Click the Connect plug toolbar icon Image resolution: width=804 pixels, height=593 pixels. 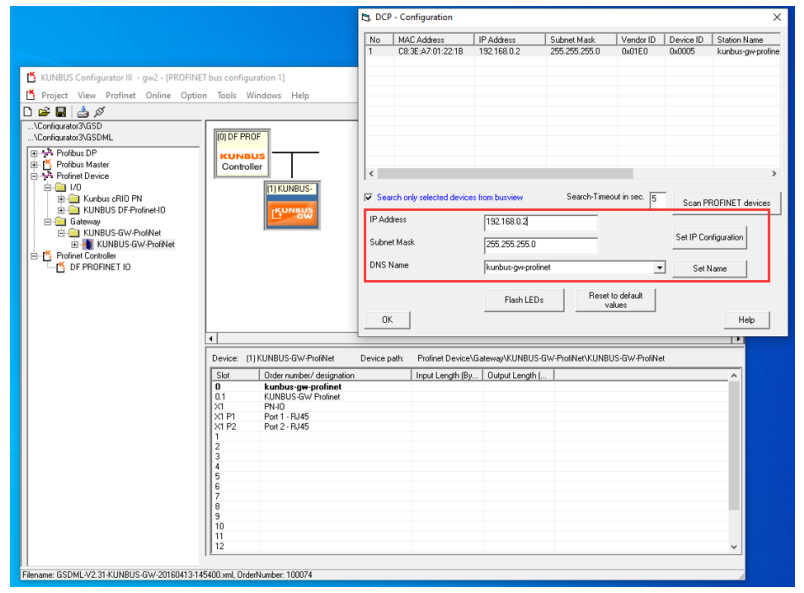pos(100,111)
